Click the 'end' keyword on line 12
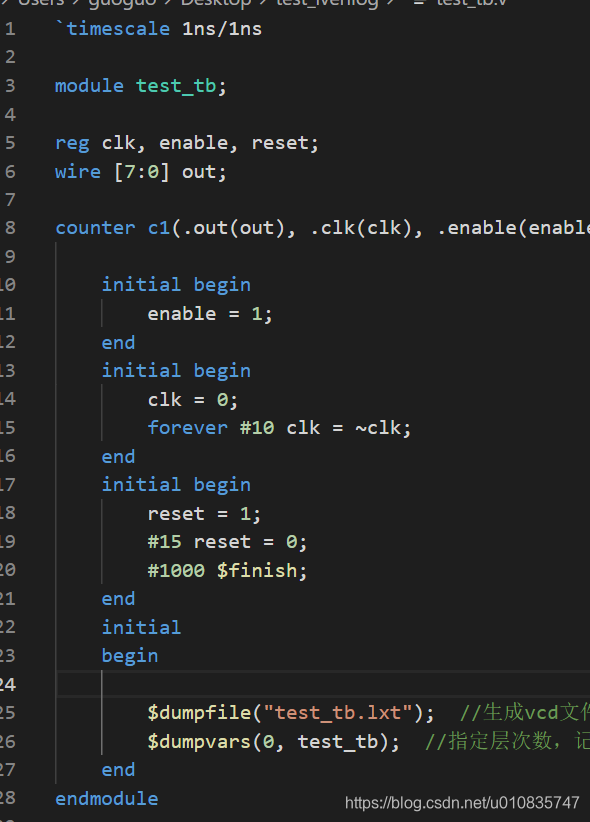This screenshot has height=822, width=590. pos(118,342)
